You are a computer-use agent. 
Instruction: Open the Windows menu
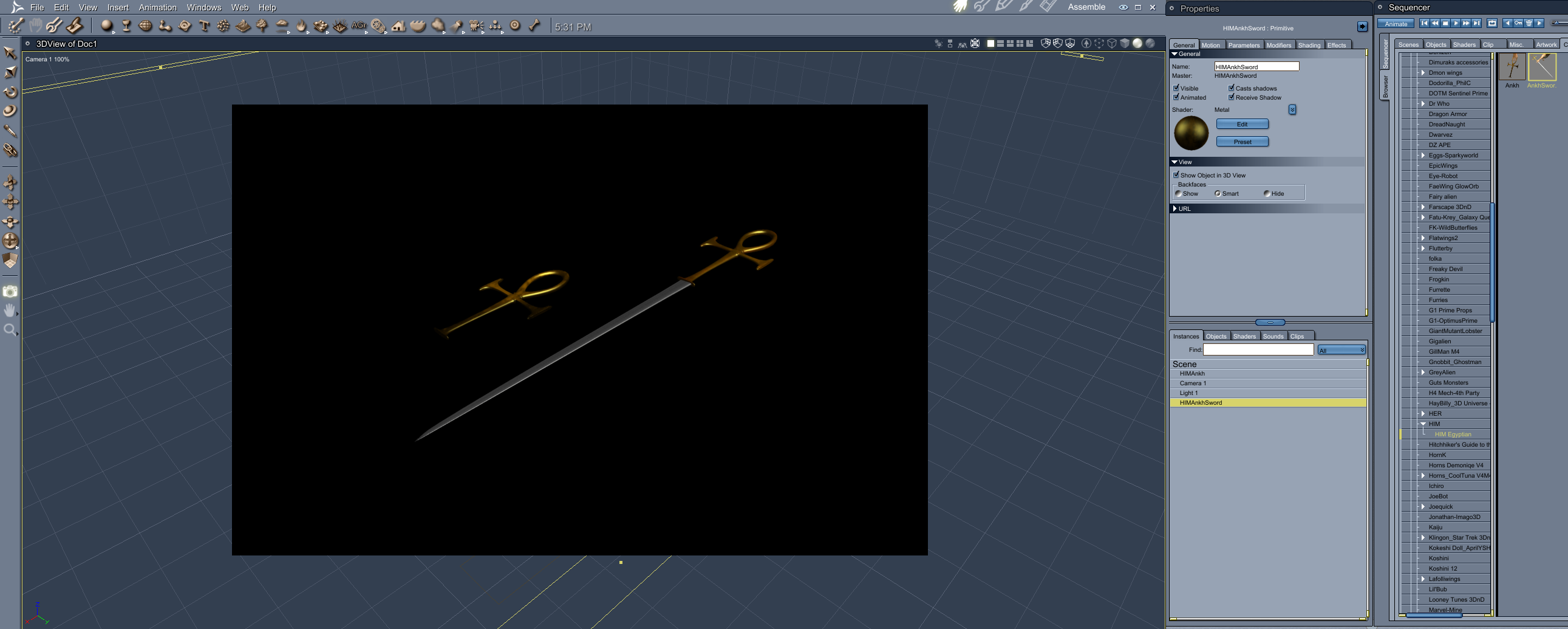click(x=204, y=7)
